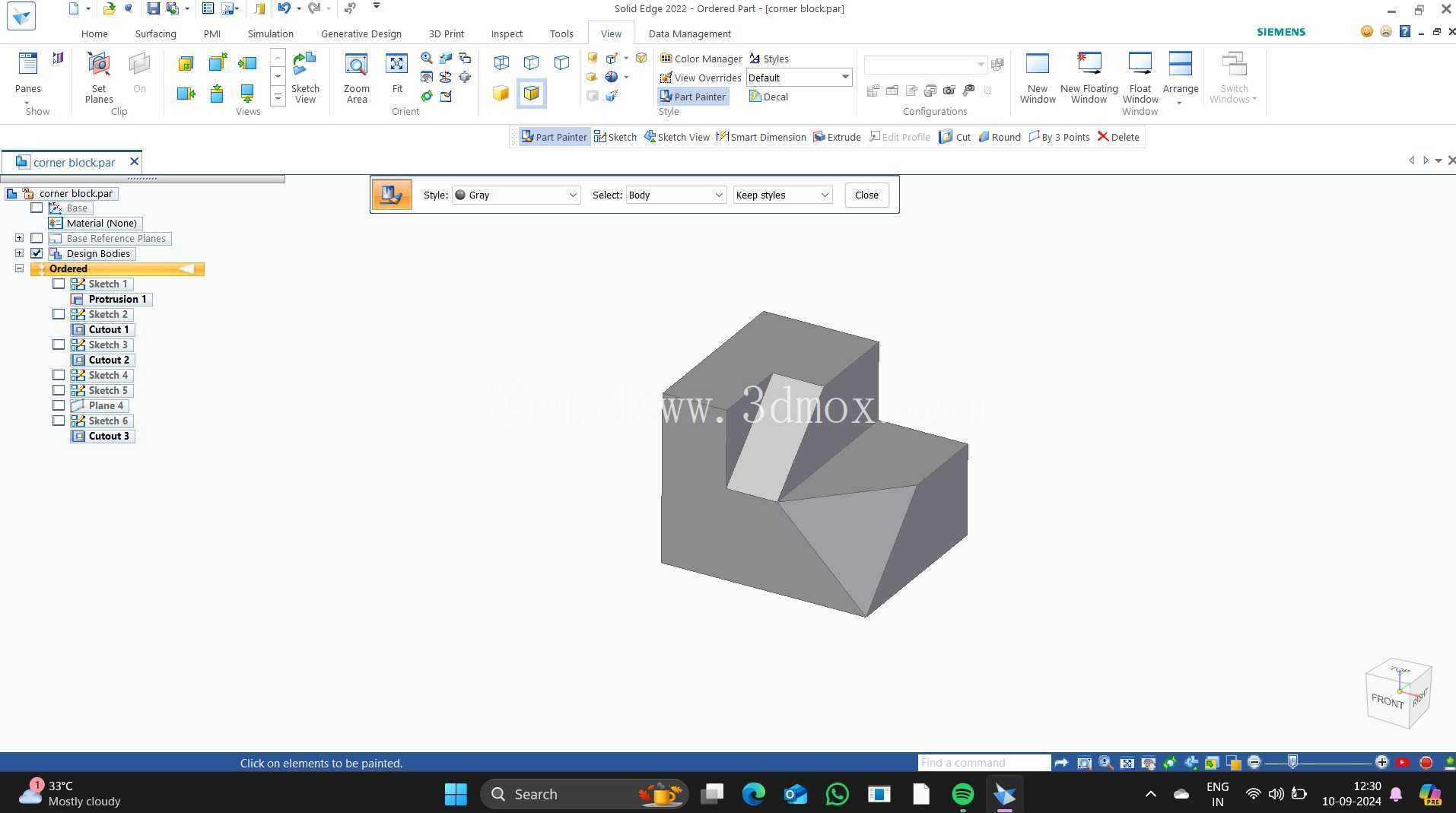Select the Round command in quick bar
This screenshot has height=813, width=1456.
1000,137
